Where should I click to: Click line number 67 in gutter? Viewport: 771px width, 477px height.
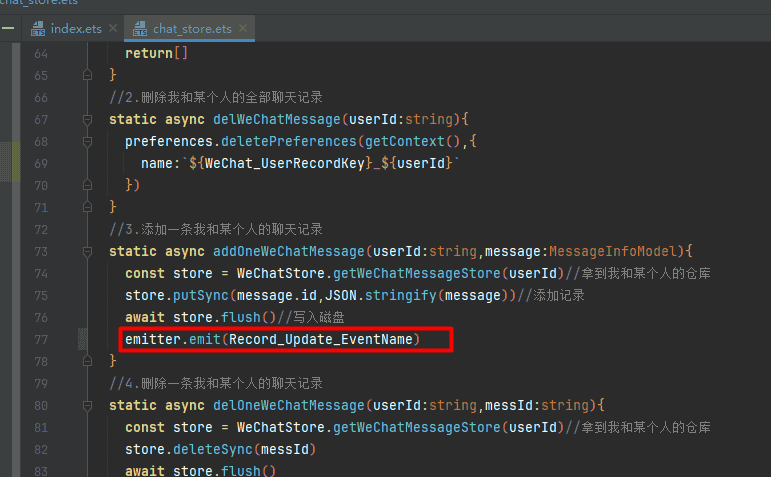pyautogui.click(x=41, y=119)
